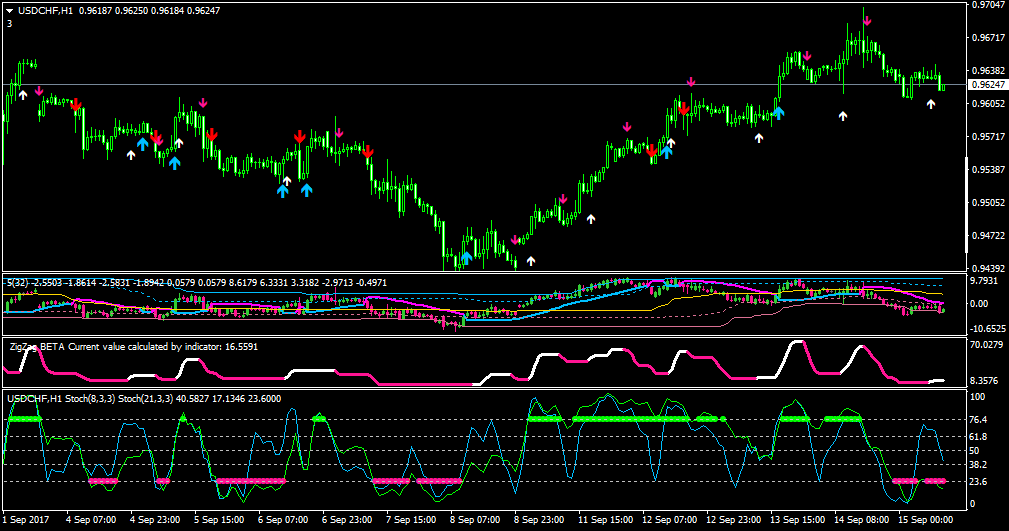The height and width of the screenshot is (531, 1009).
Task: Click the 4 Sep 23:00 time label
Action: [x=155, y=519]
